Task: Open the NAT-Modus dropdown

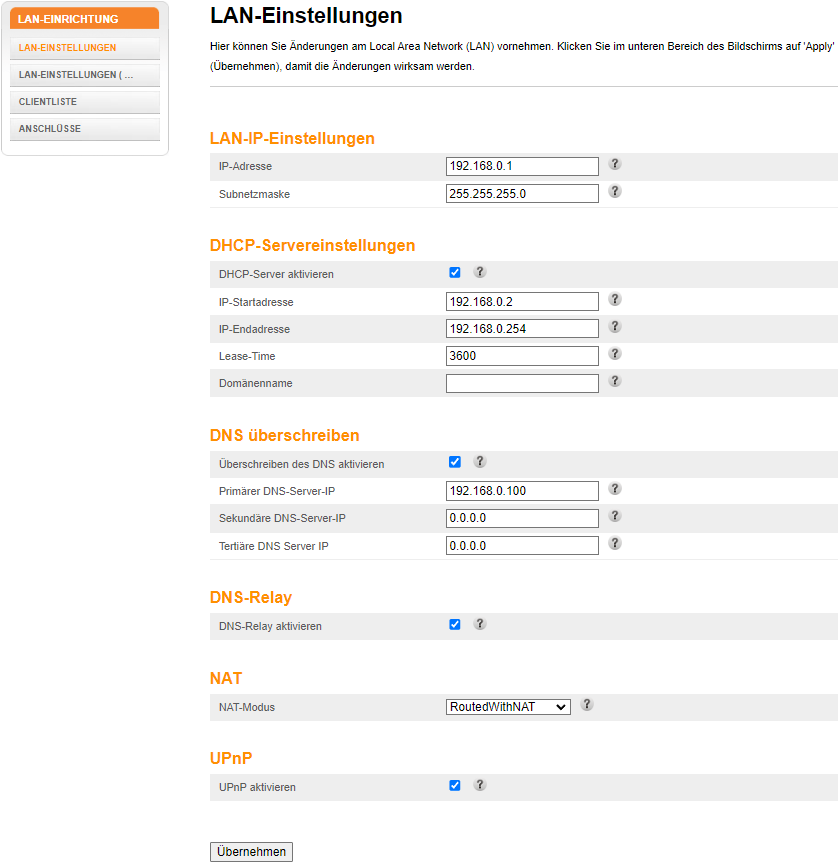Action: [508, 707]
